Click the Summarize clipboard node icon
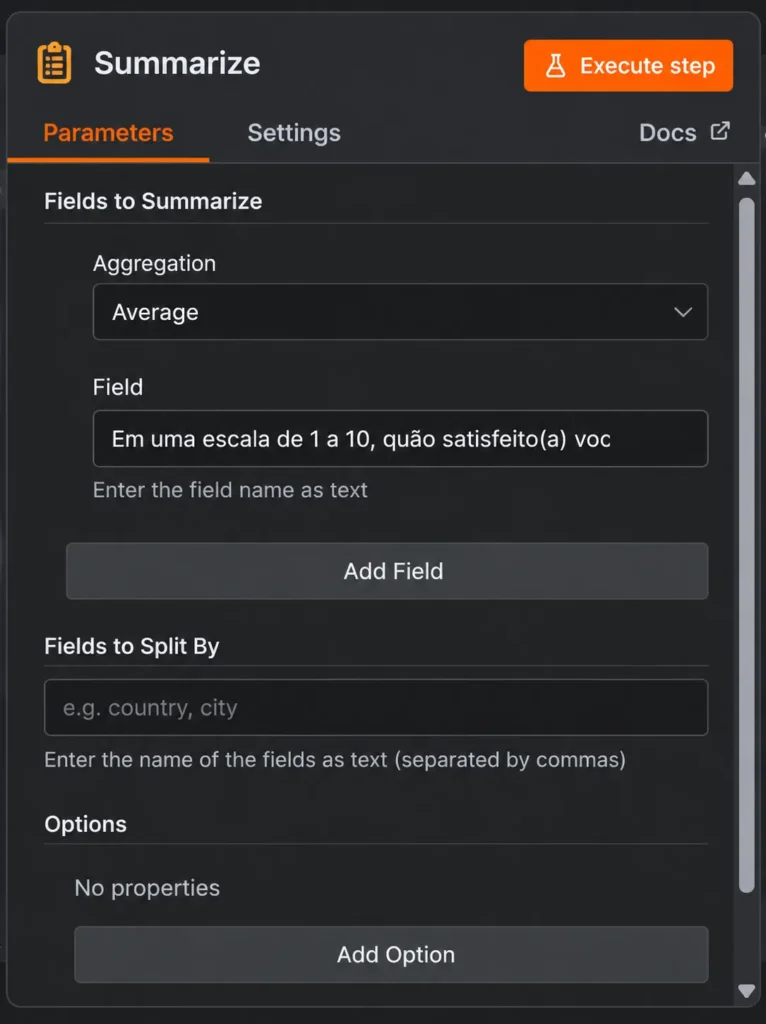766x1024 pixels. coord(54,63)
